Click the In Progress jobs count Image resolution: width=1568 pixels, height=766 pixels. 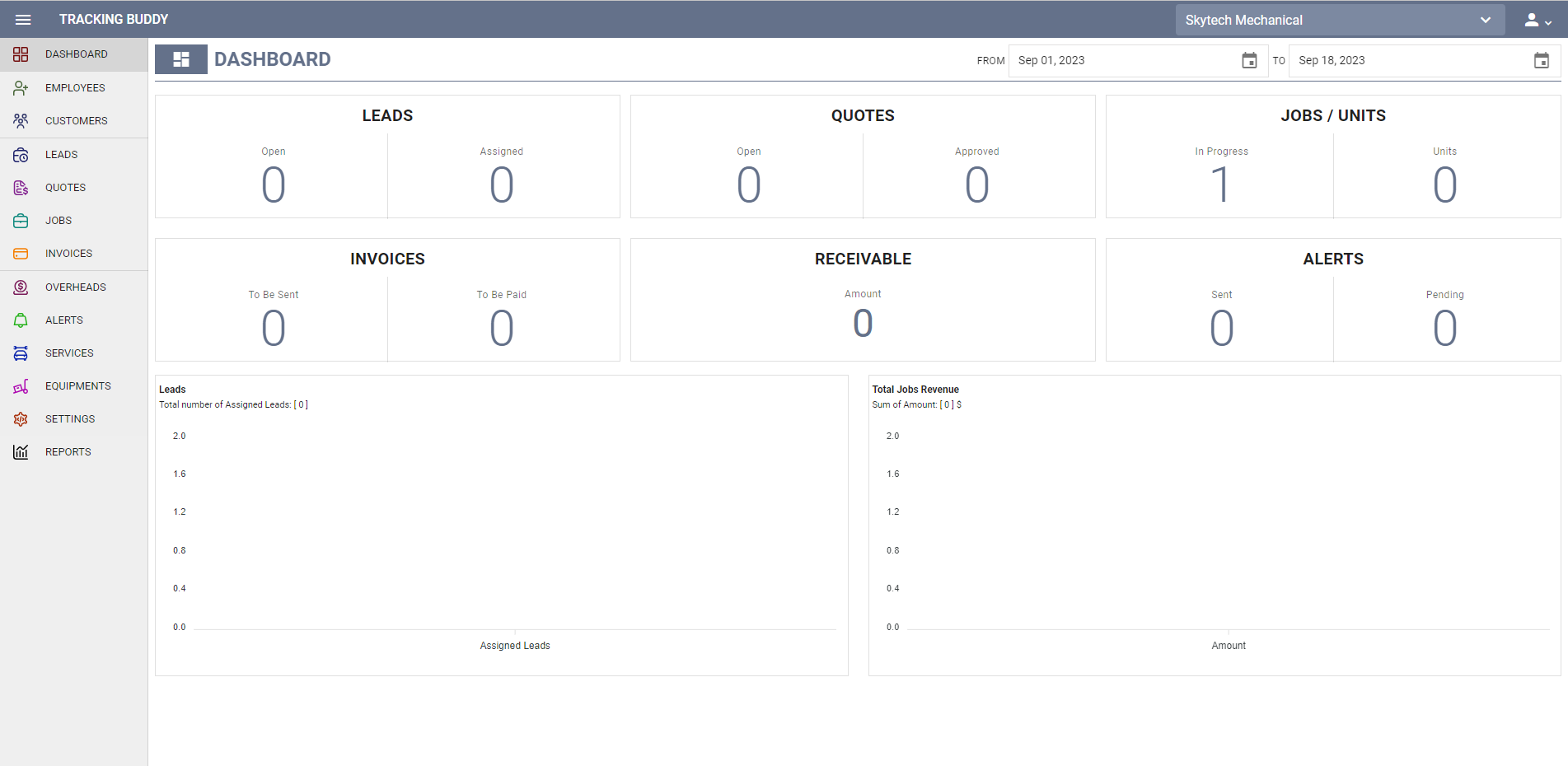pyautogui.click(x=1220, y=184)
